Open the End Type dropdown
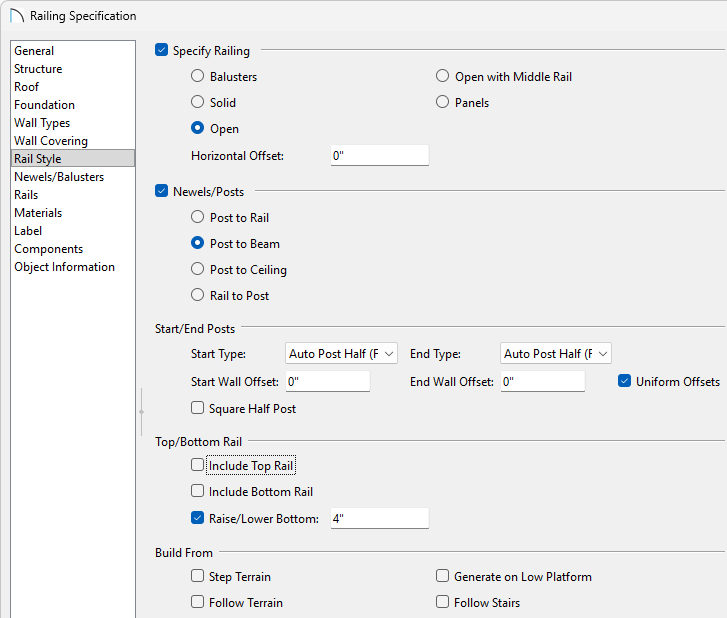727x618 pixels. coord(556,354)
